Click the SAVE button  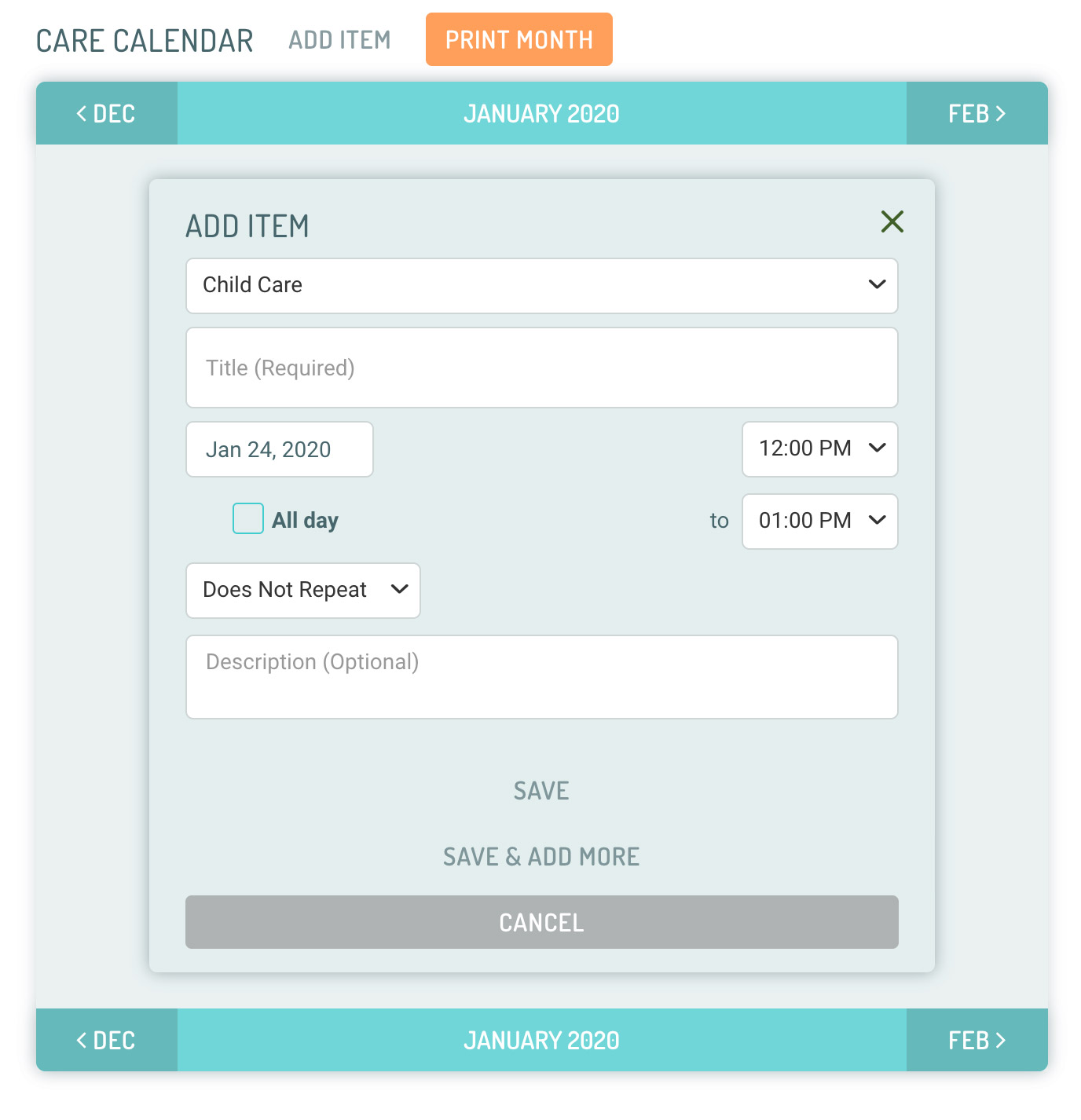pyautogui.click(x=541, y=791)
